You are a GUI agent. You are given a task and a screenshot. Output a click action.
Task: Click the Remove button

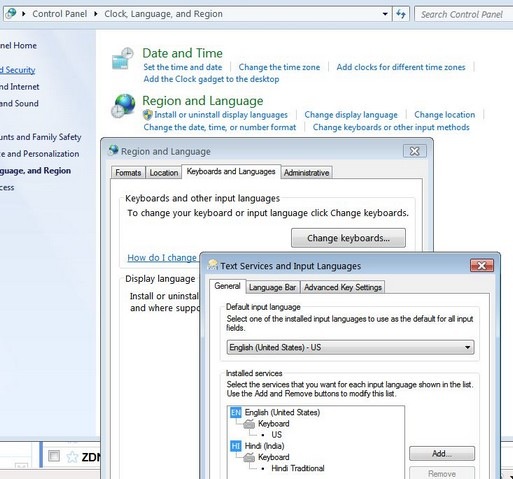click(442, 474)
